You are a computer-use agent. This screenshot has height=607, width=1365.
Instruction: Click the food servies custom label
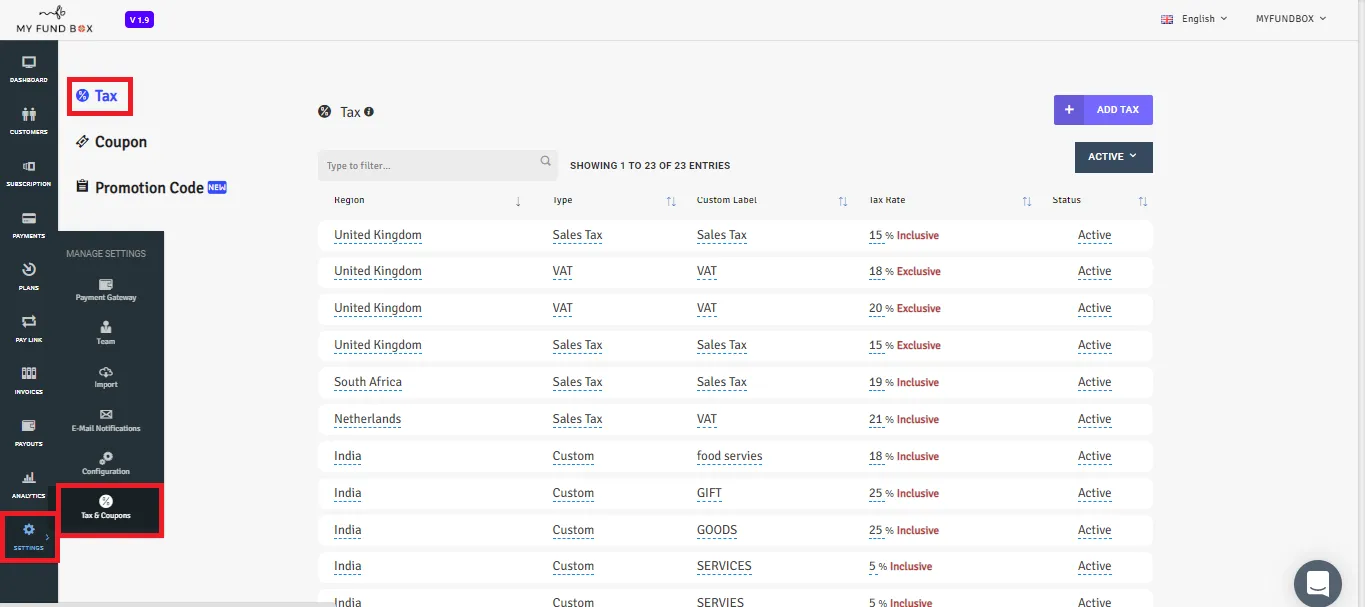coord(730,456)
